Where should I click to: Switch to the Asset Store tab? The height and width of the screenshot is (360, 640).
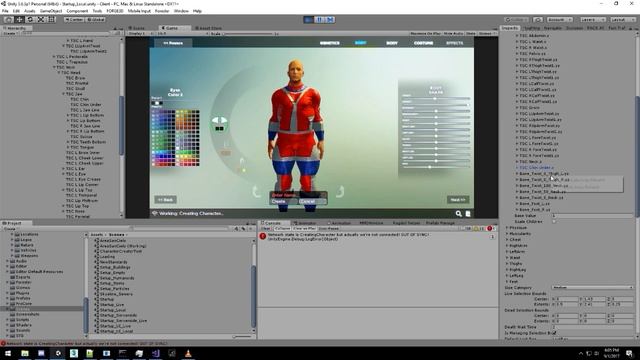(x=208, y=28)
